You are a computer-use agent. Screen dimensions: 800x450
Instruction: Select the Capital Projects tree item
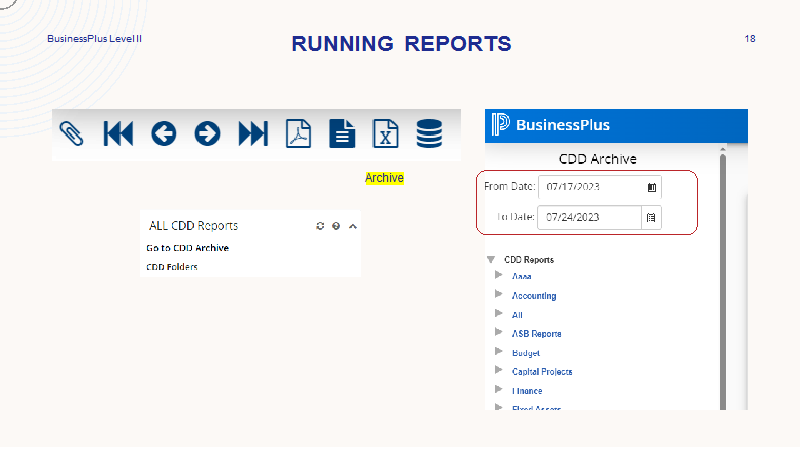point(542,372)
